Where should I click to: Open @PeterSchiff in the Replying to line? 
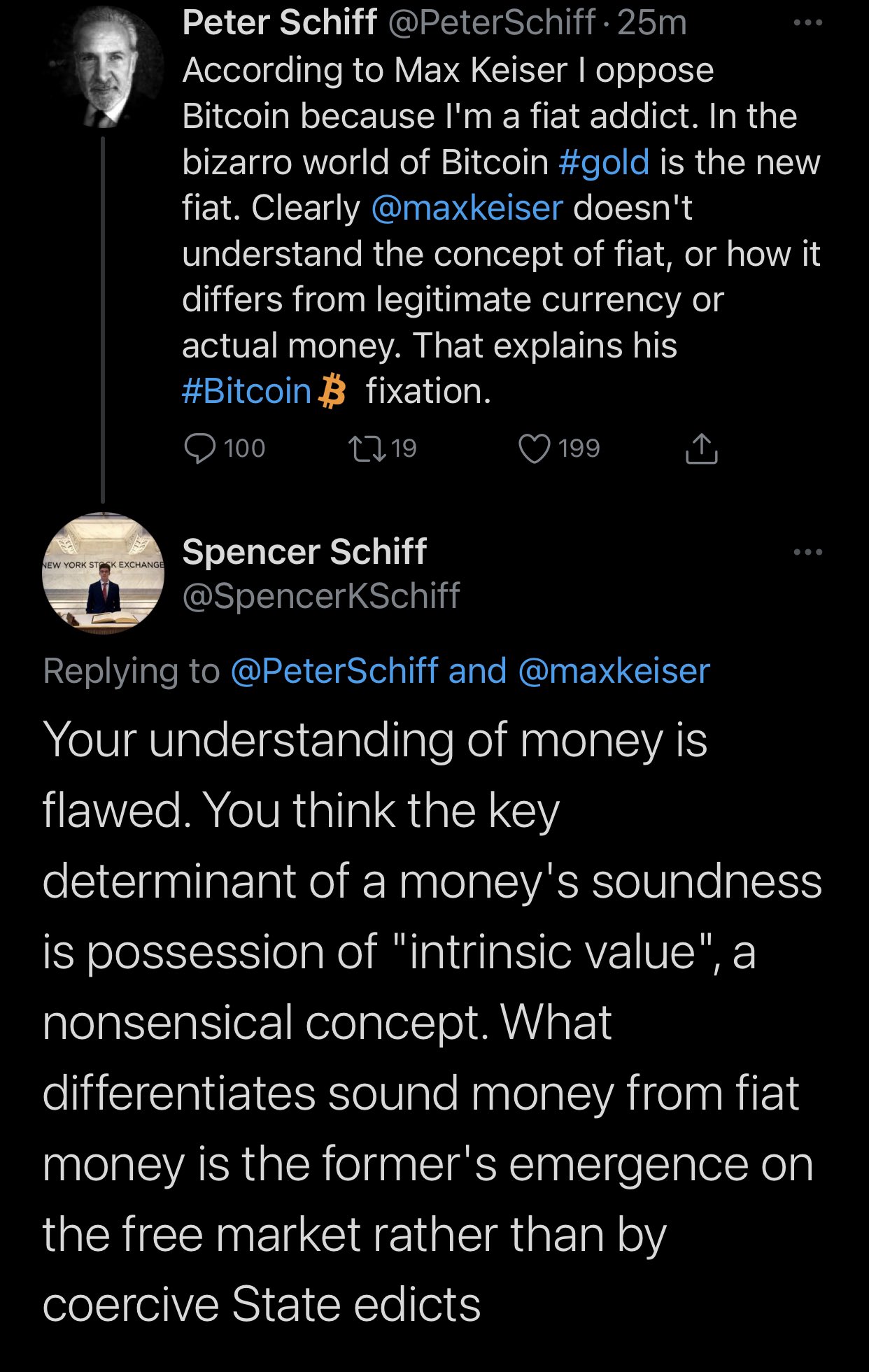[334, 671]
